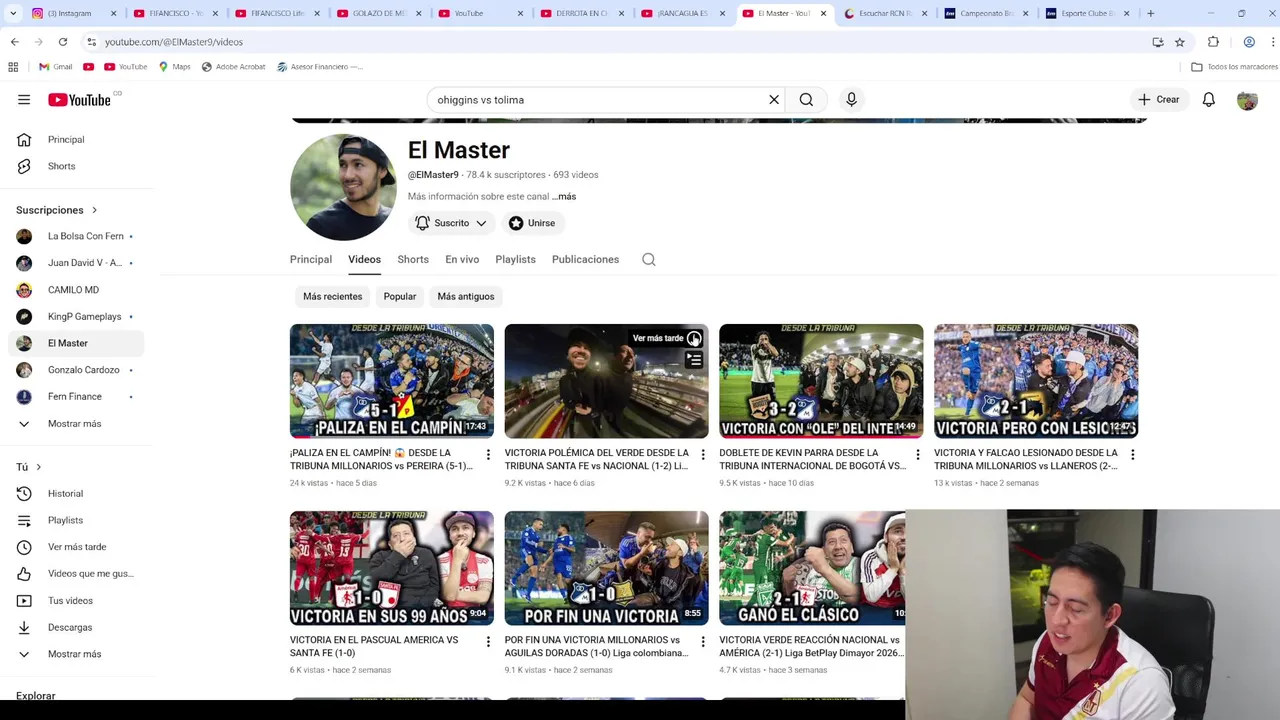Open Principal in the sidebar
The image size is (1280, 720).
click(x=76, y=140)
